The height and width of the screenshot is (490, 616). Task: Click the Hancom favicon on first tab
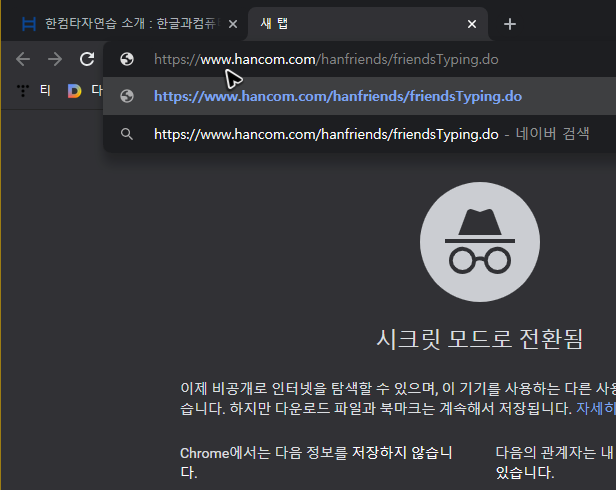pos(29,24)
